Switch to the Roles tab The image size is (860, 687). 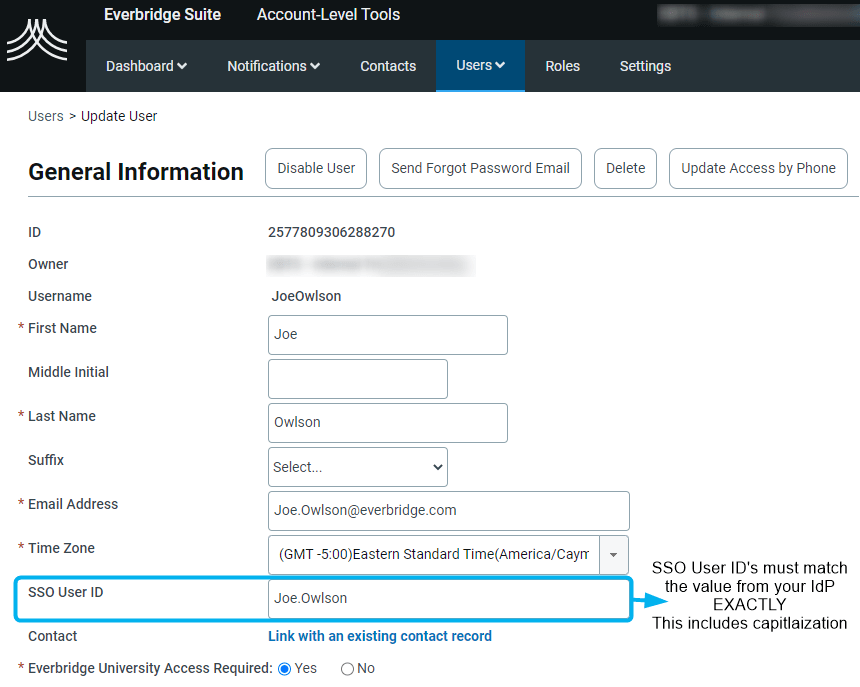click(x=562, y=66)
